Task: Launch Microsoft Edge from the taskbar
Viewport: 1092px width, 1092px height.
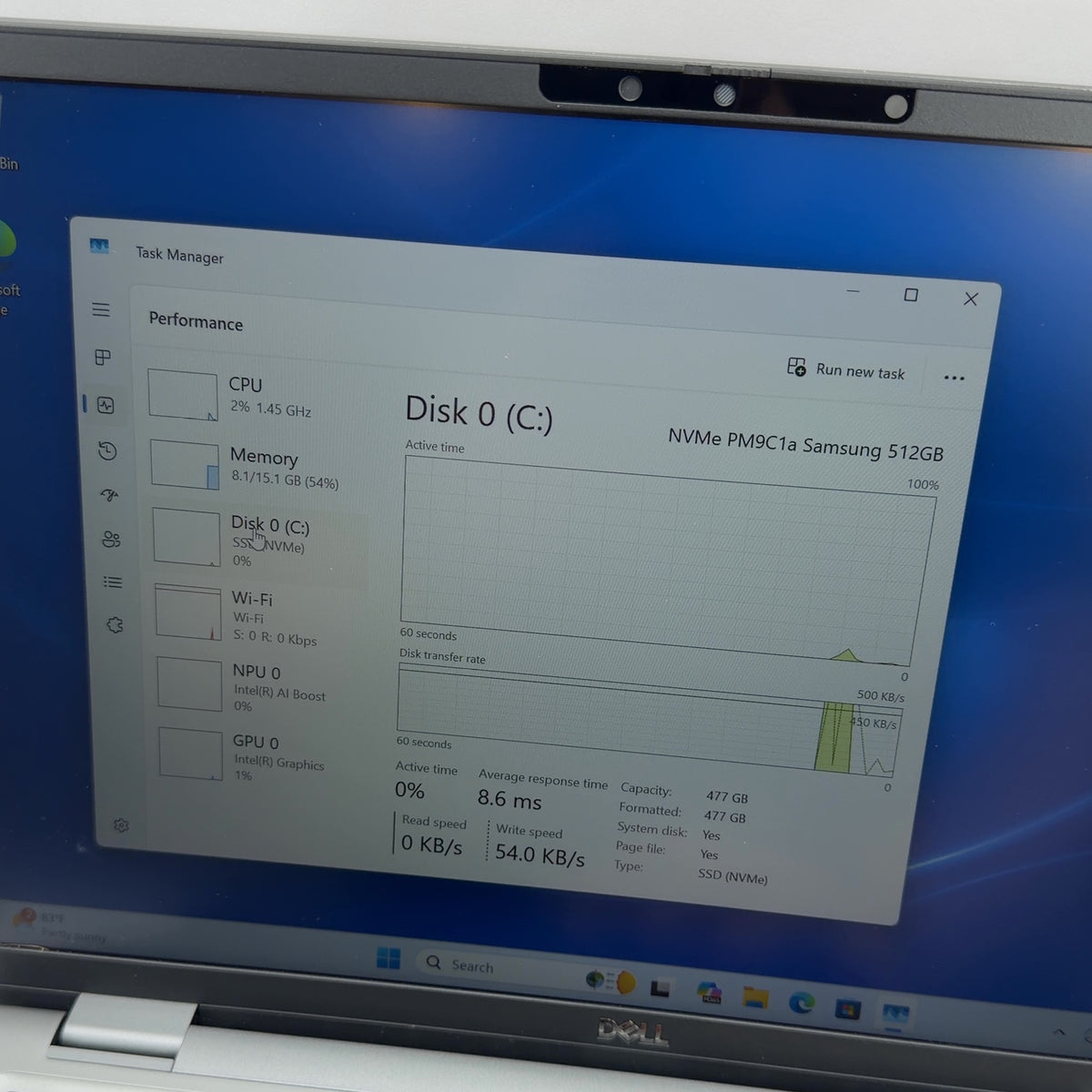Action: click(x=801, y=1003)
